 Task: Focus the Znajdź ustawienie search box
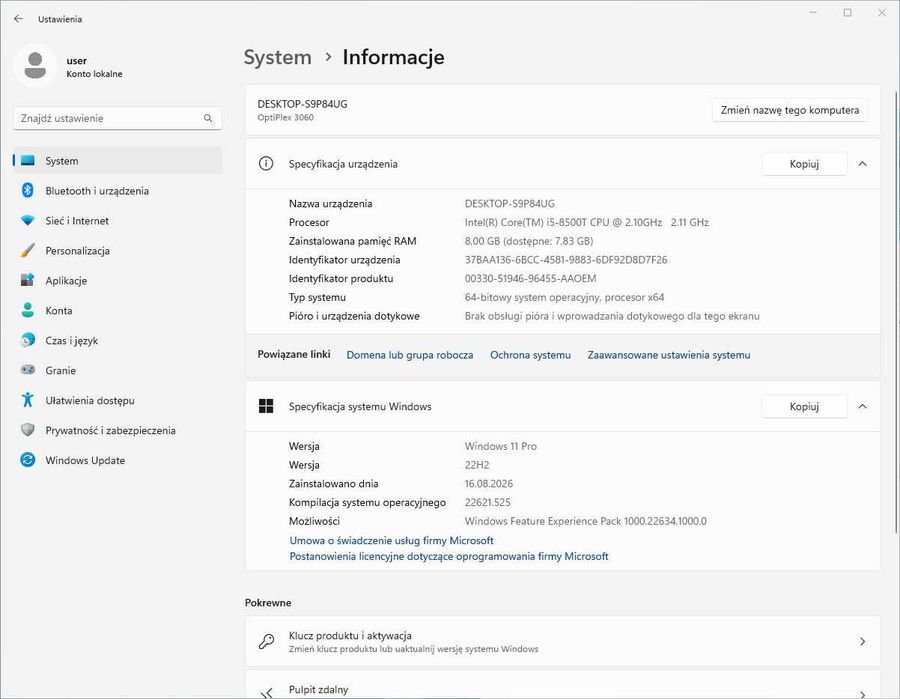click(117, 118)
